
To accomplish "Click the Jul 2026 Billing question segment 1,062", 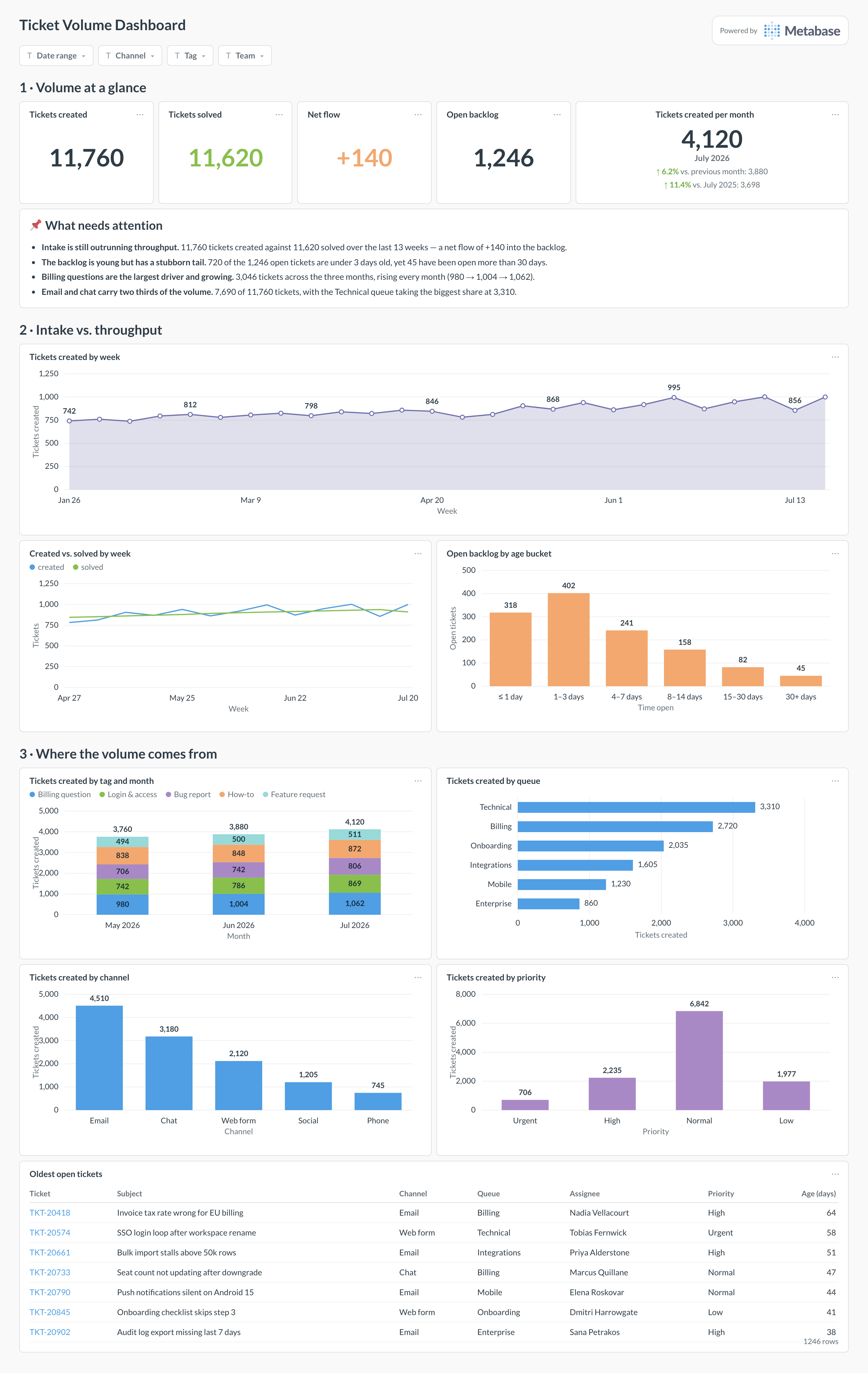I will click(x=354, y=904).
